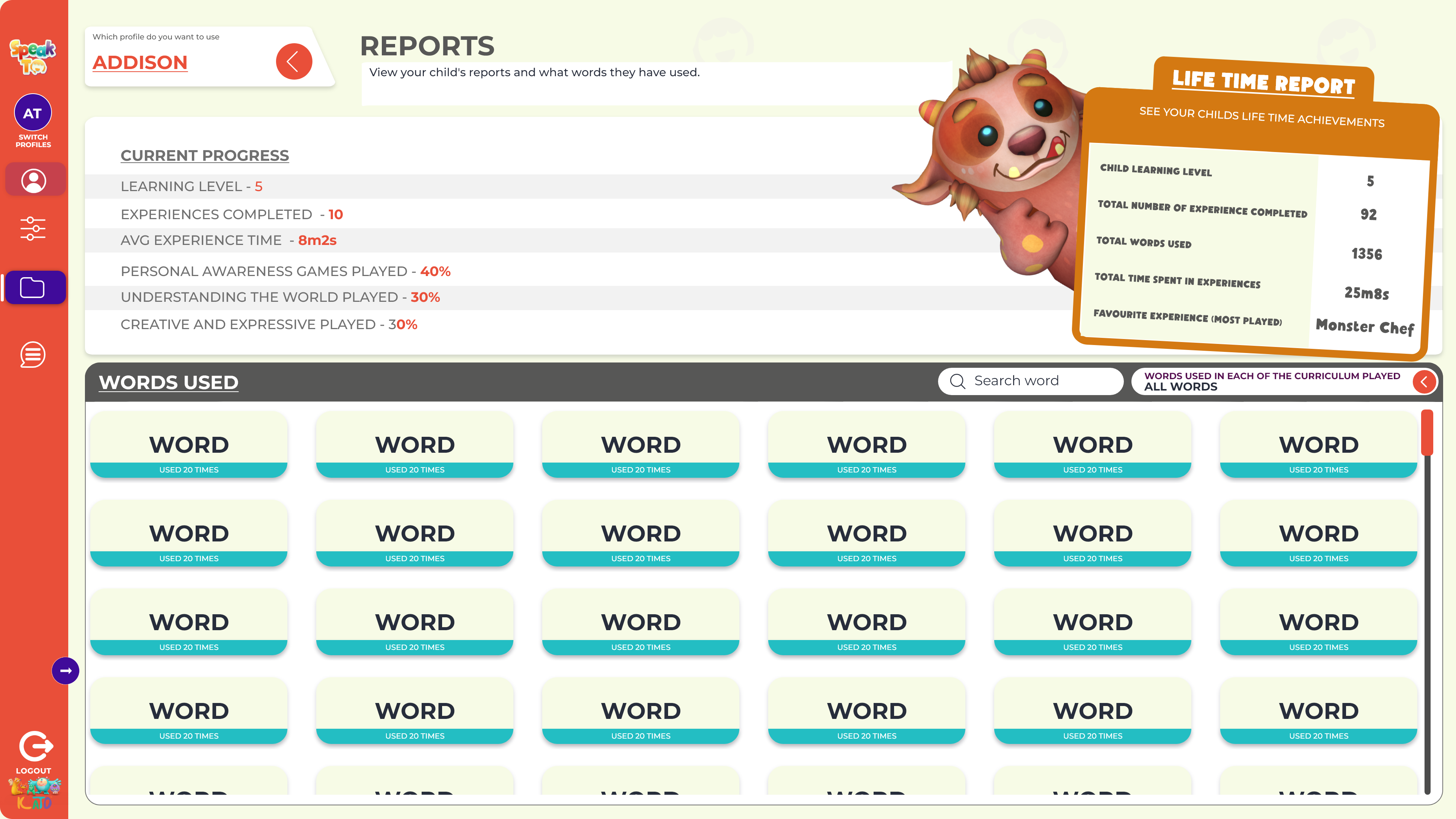Click the Life Time Report tab header
Viewport: 1456px width, 819px height.
tap(1263, 83)
